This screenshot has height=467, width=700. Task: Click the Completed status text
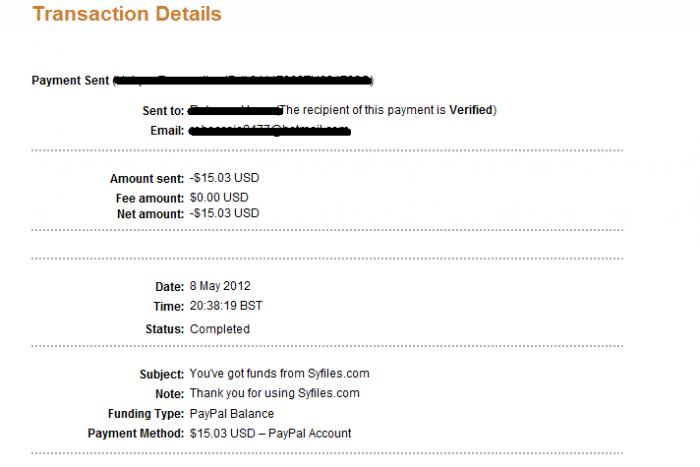coord(219,329)
